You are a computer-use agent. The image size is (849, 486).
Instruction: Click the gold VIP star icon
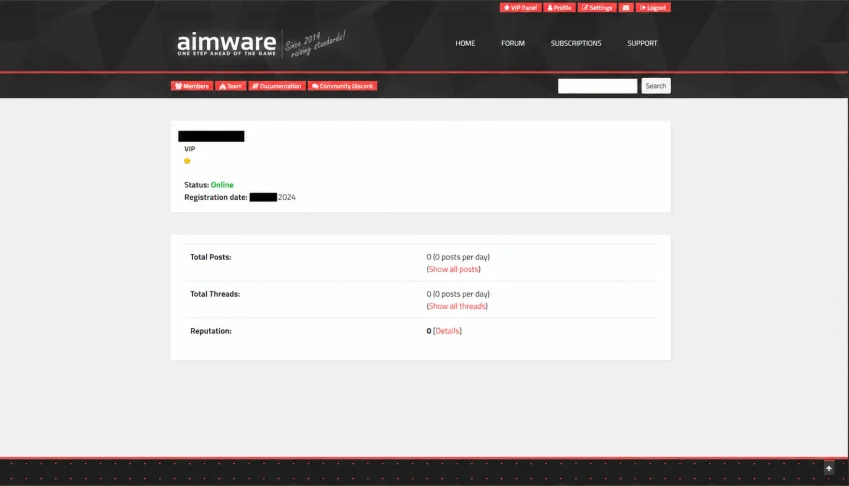point(187,161)
